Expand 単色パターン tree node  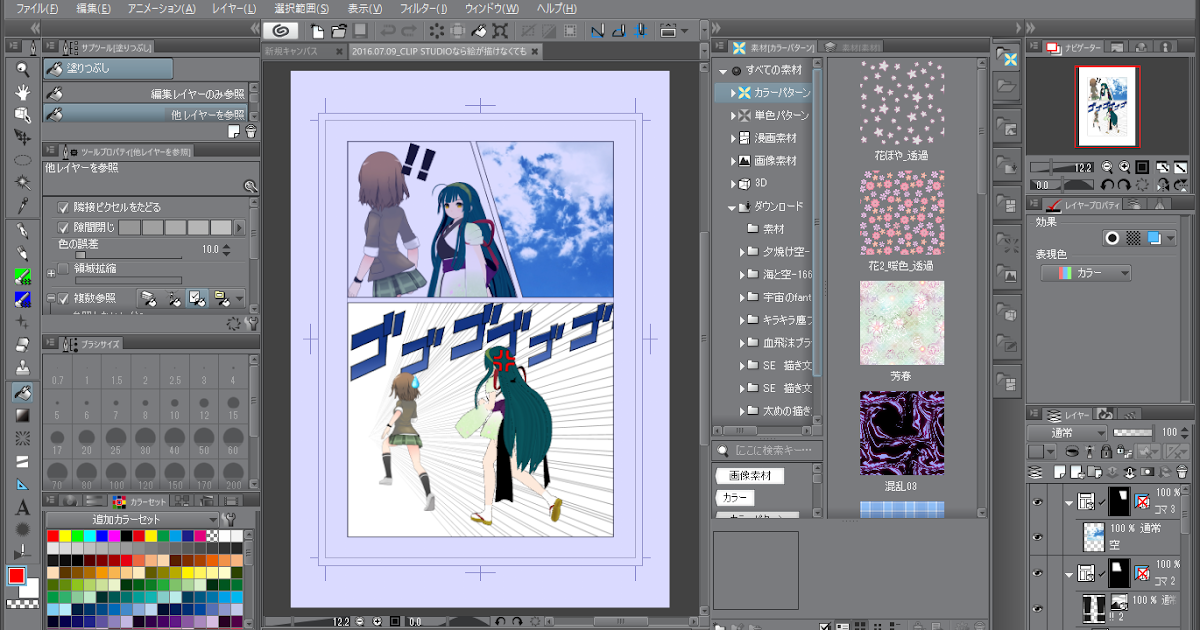(733, 115)
